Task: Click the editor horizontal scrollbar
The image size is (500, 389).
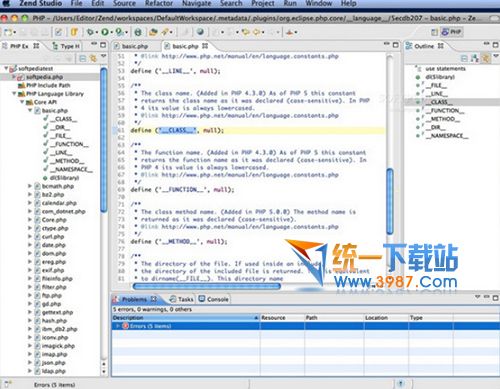Action: 207,286
